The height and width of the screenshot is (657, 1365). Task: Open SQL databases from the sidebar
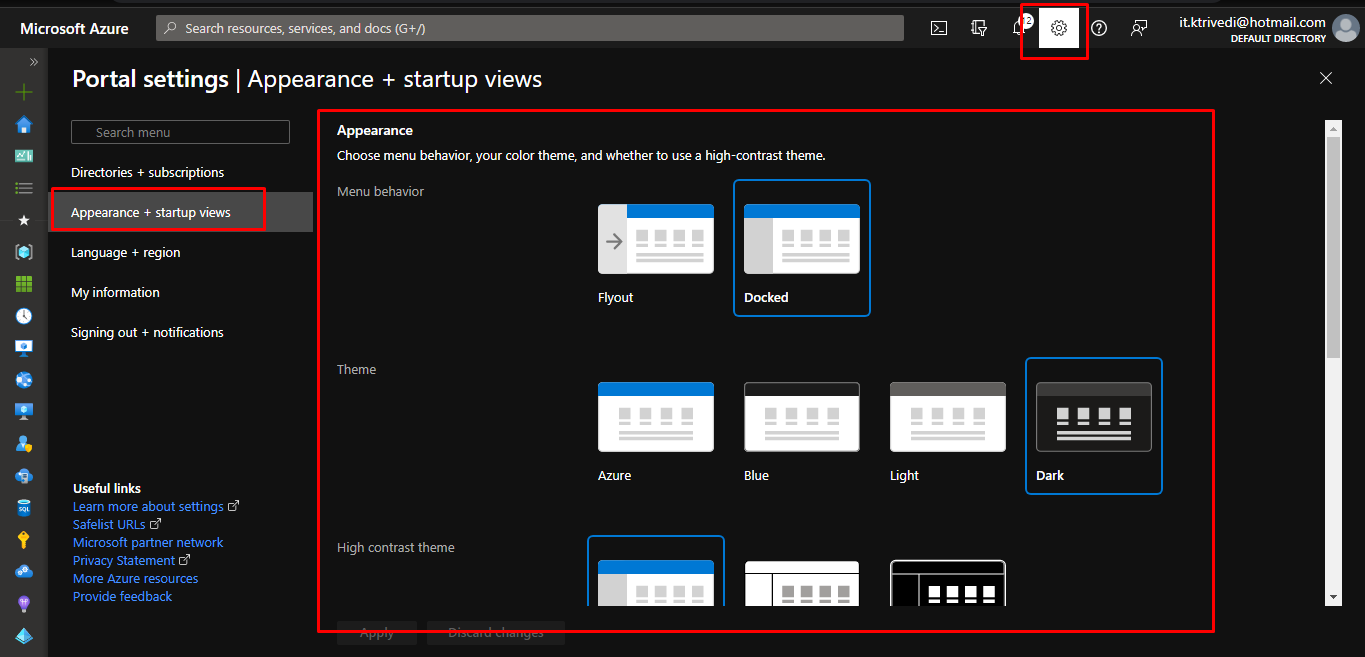(24, 508)
